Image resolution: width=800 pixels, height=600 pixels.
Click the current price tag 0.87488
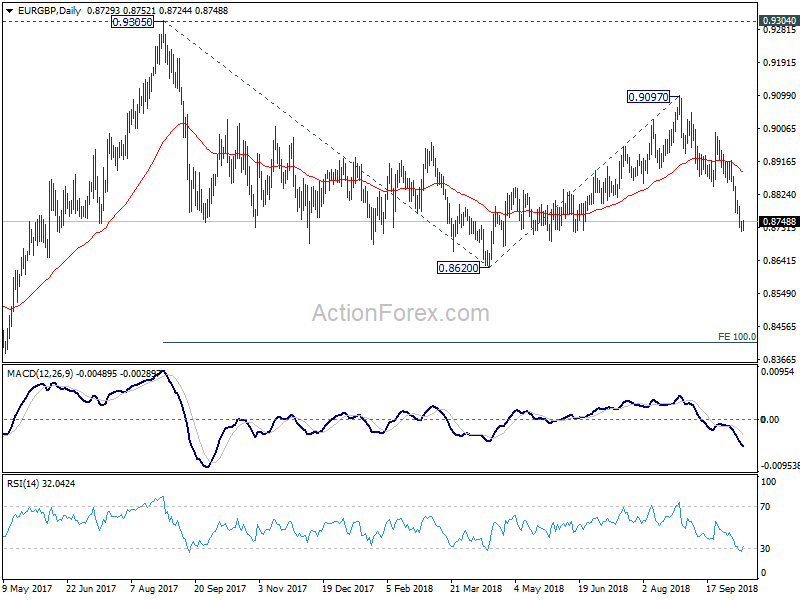[x=779, y=221]
